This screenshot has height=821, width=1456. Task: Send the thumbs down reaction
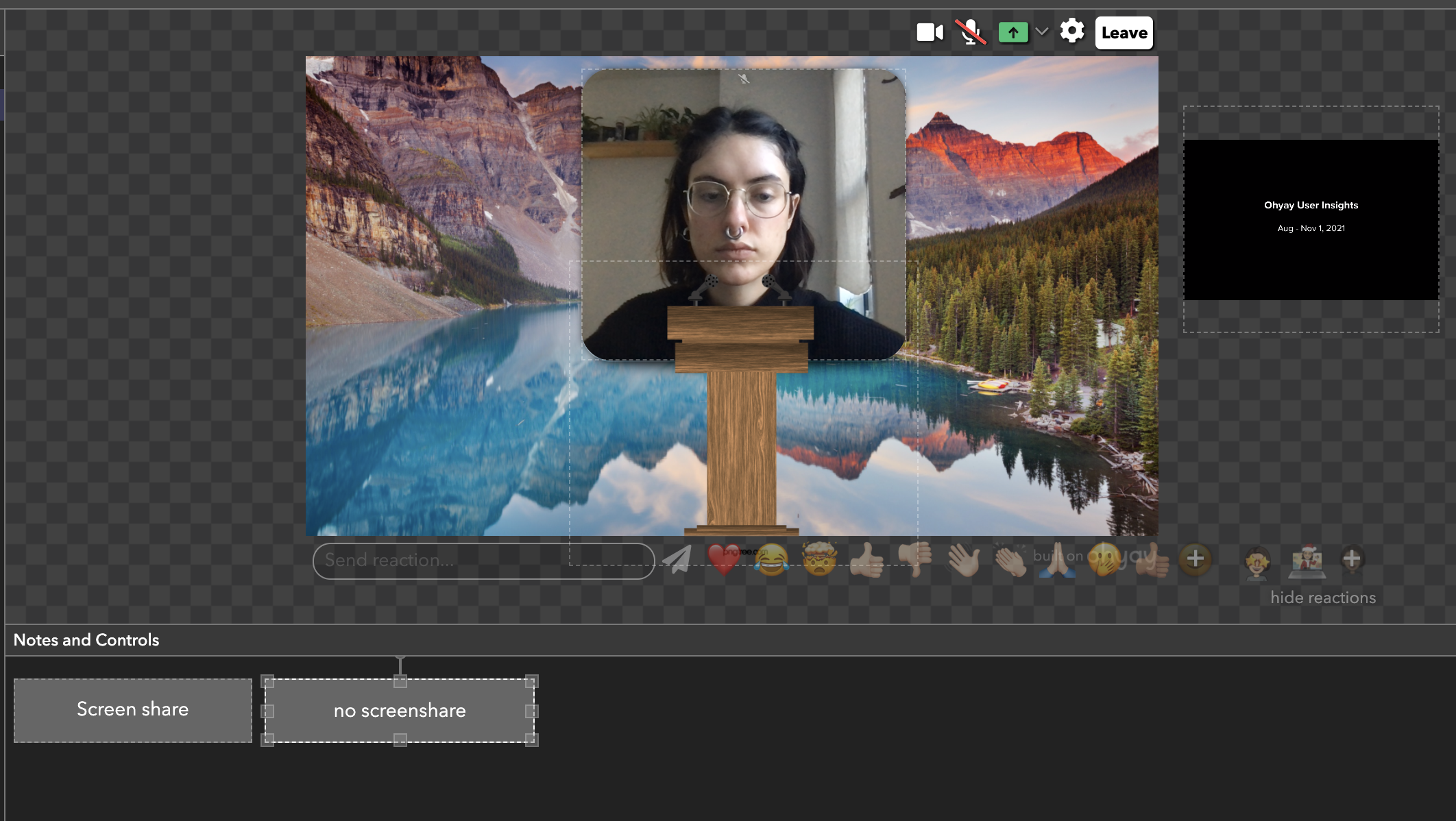pyautogui.click(x=915, y=560)
